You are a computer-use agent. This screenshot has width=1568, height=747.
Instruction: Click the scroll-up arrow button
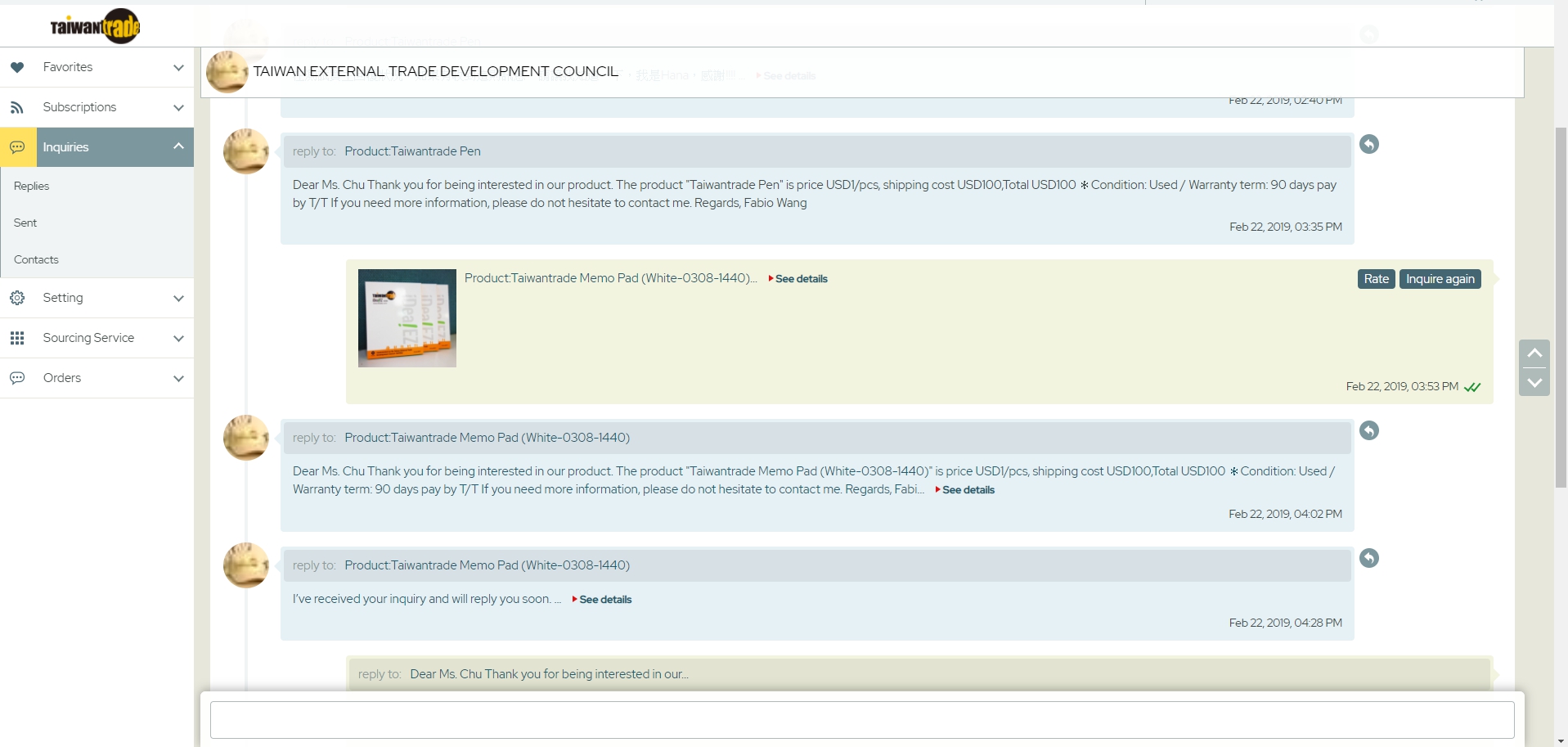(1534, 353)
